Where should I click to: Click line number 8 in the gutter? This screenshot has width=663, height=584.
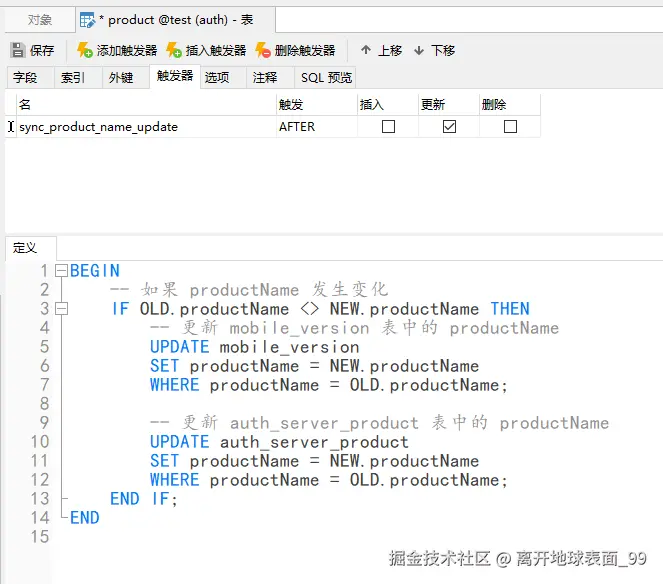(44, 404)
